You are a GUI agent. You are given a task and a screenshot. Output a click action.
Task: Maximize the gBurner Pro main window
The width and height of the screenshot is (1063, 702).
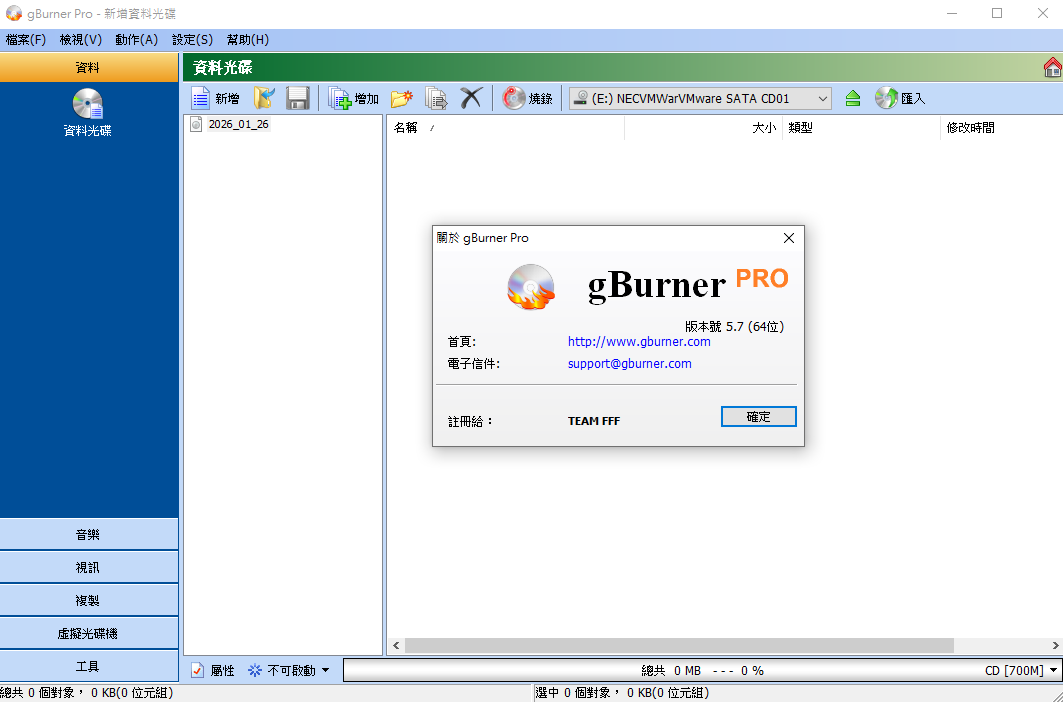click(997, 14)
